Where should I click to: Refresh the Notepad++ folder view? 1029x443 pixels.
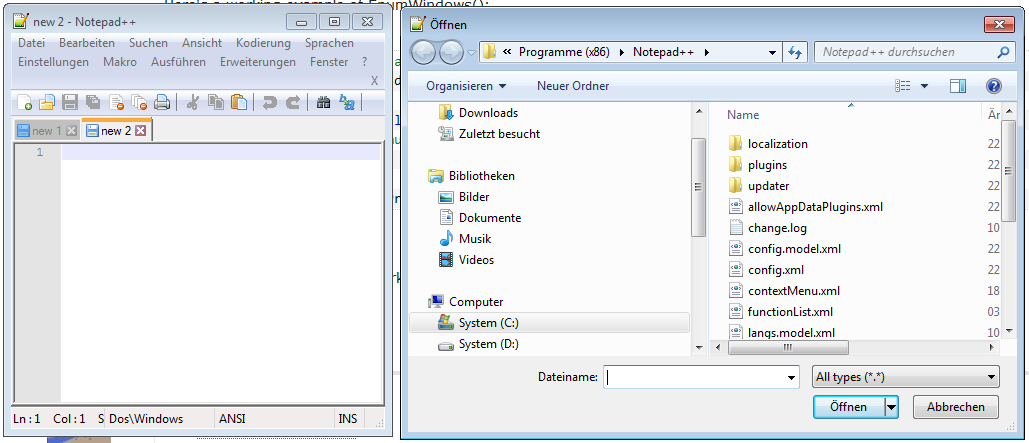point(795,52)
